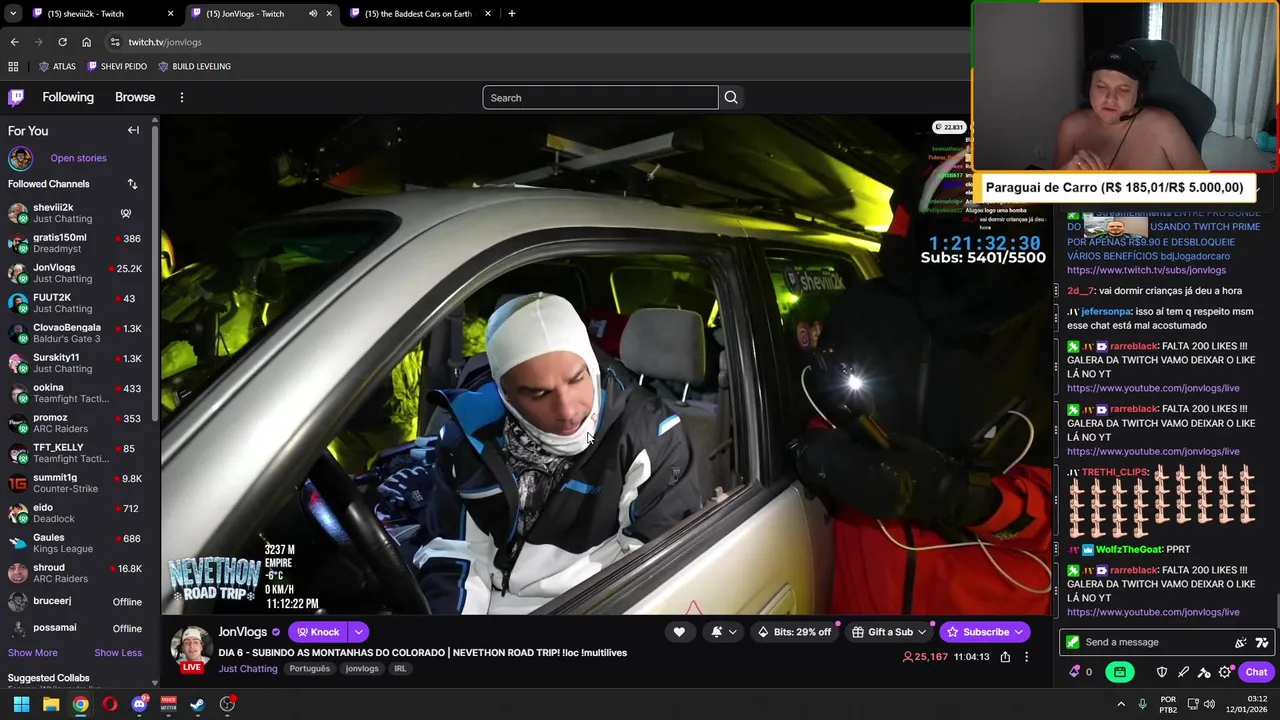The image size is (1280, 720).
Task: Click Show More in sidebar
Action: (33, 653)
